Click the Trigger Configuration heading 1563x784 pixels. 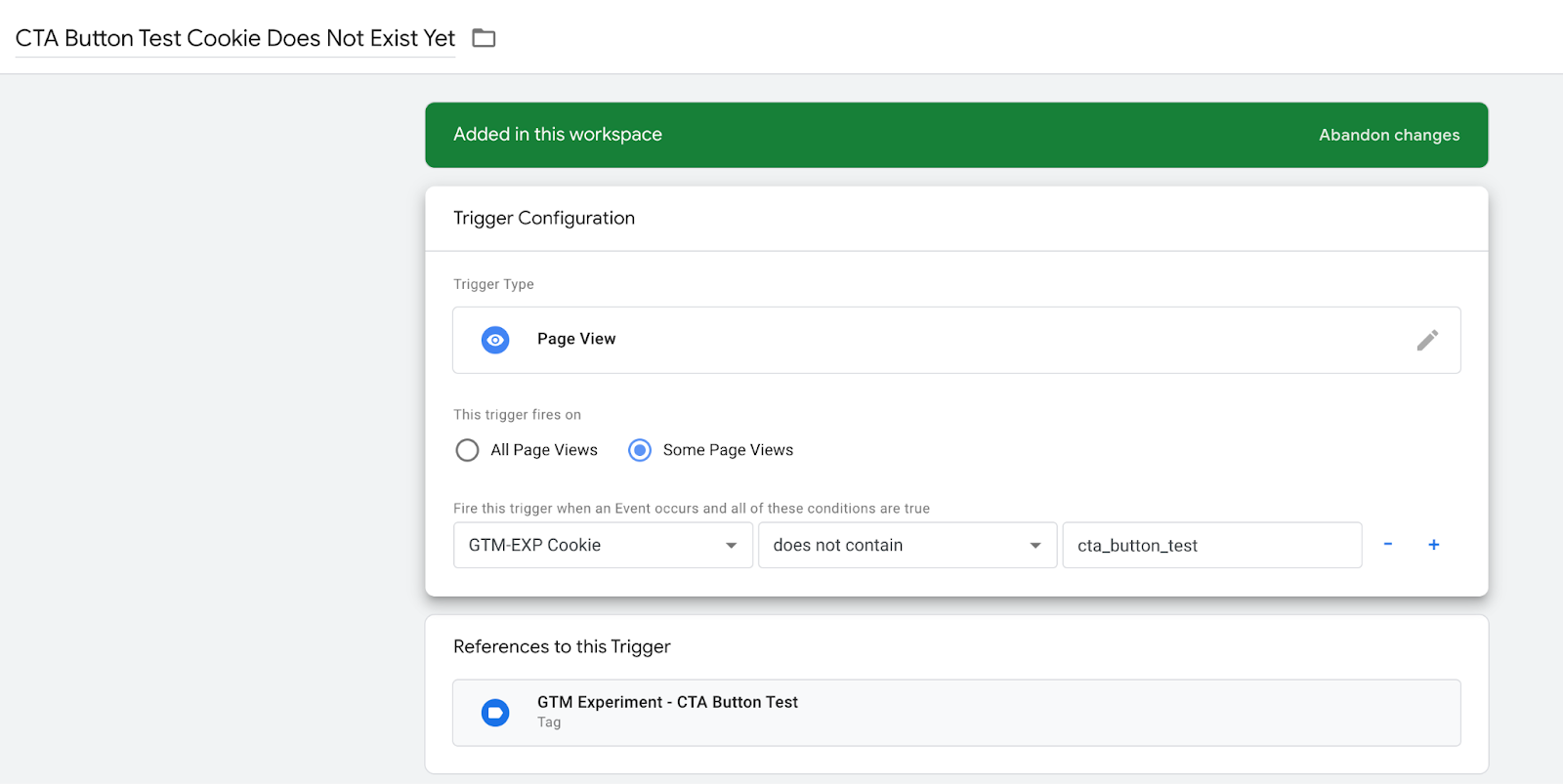point(544,219)
